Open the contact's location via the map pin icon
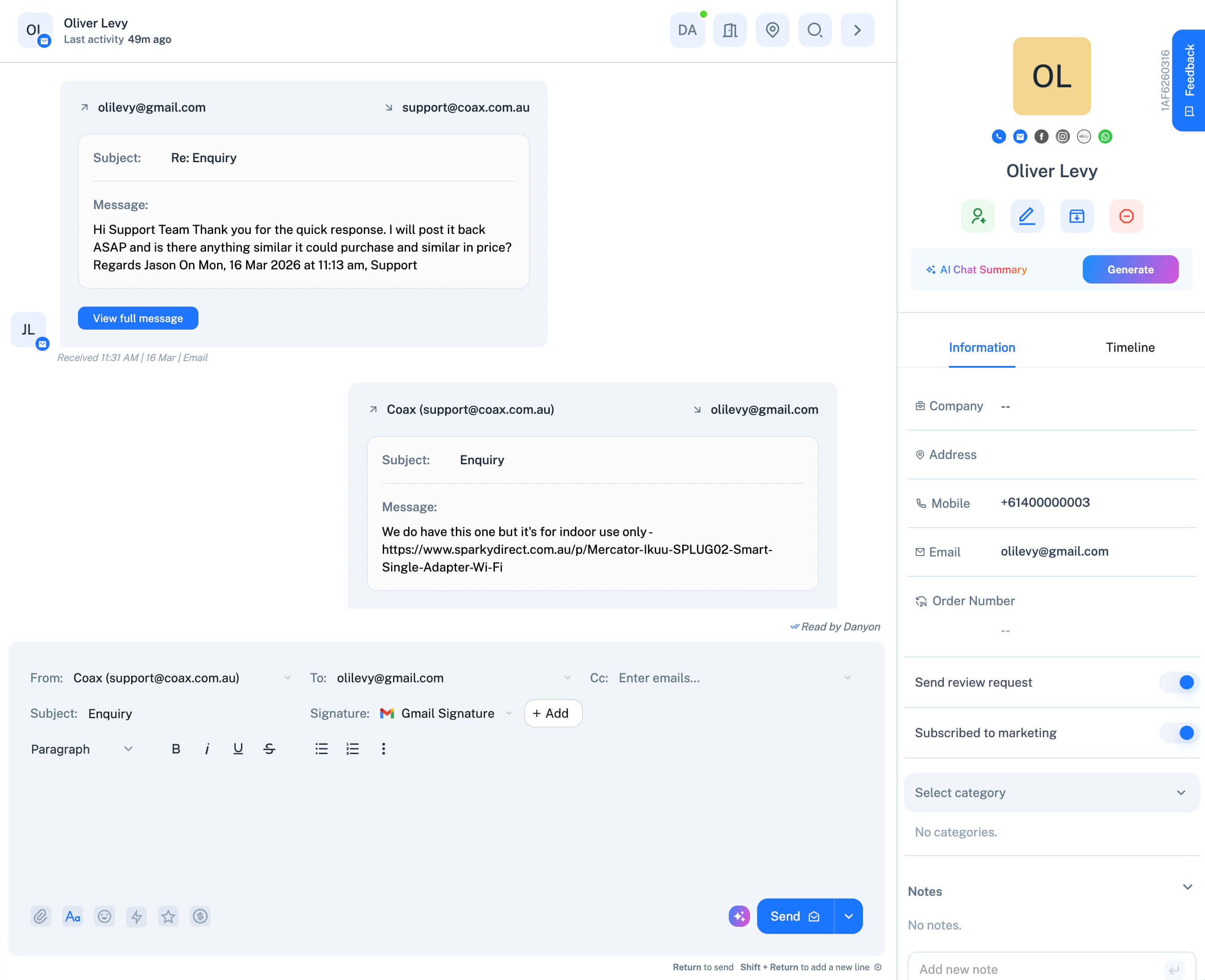The image size is (1205, 980). pos(772,30)
